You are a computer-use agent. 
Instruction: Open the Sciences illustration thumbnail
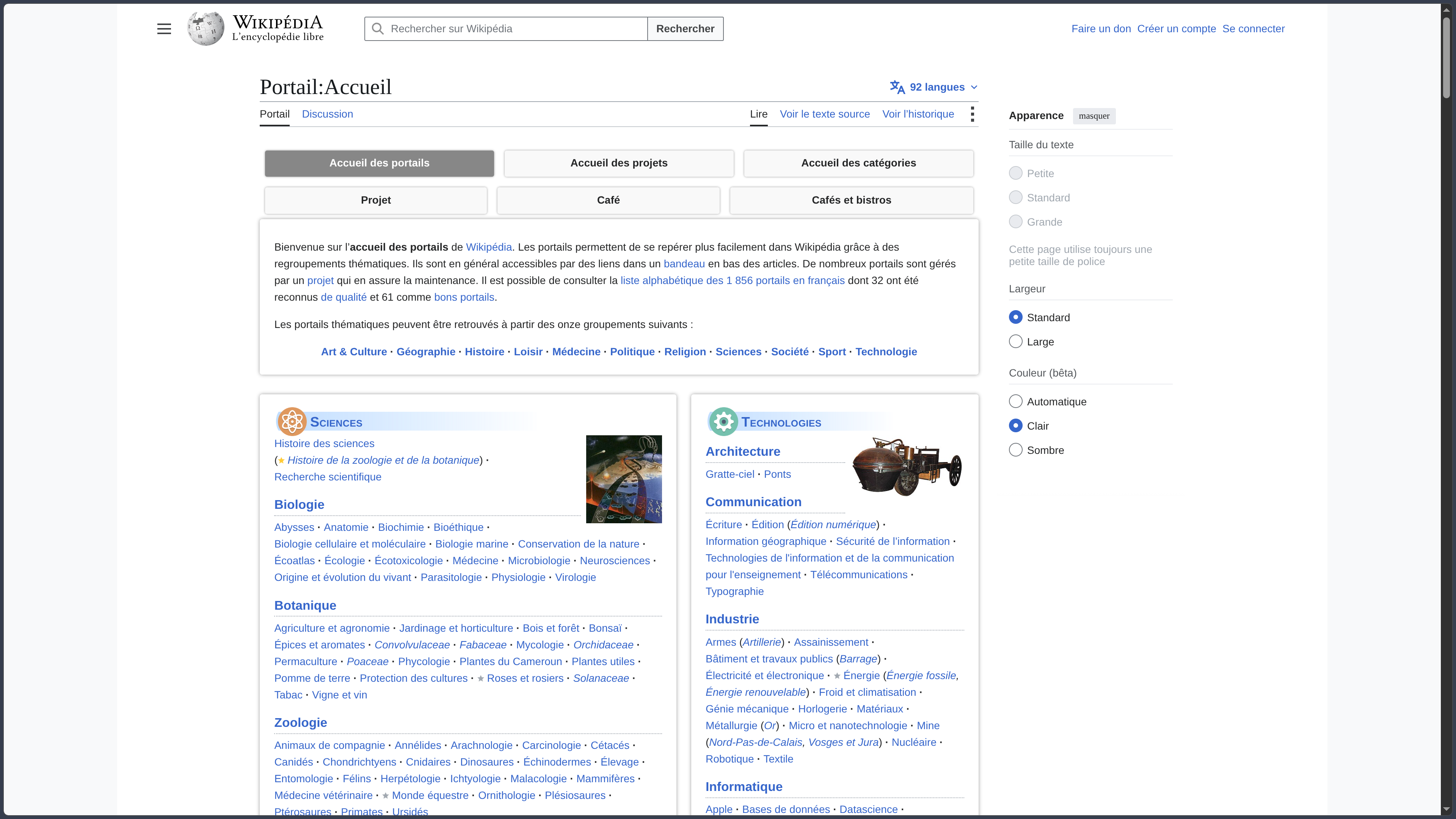[623, 479]
